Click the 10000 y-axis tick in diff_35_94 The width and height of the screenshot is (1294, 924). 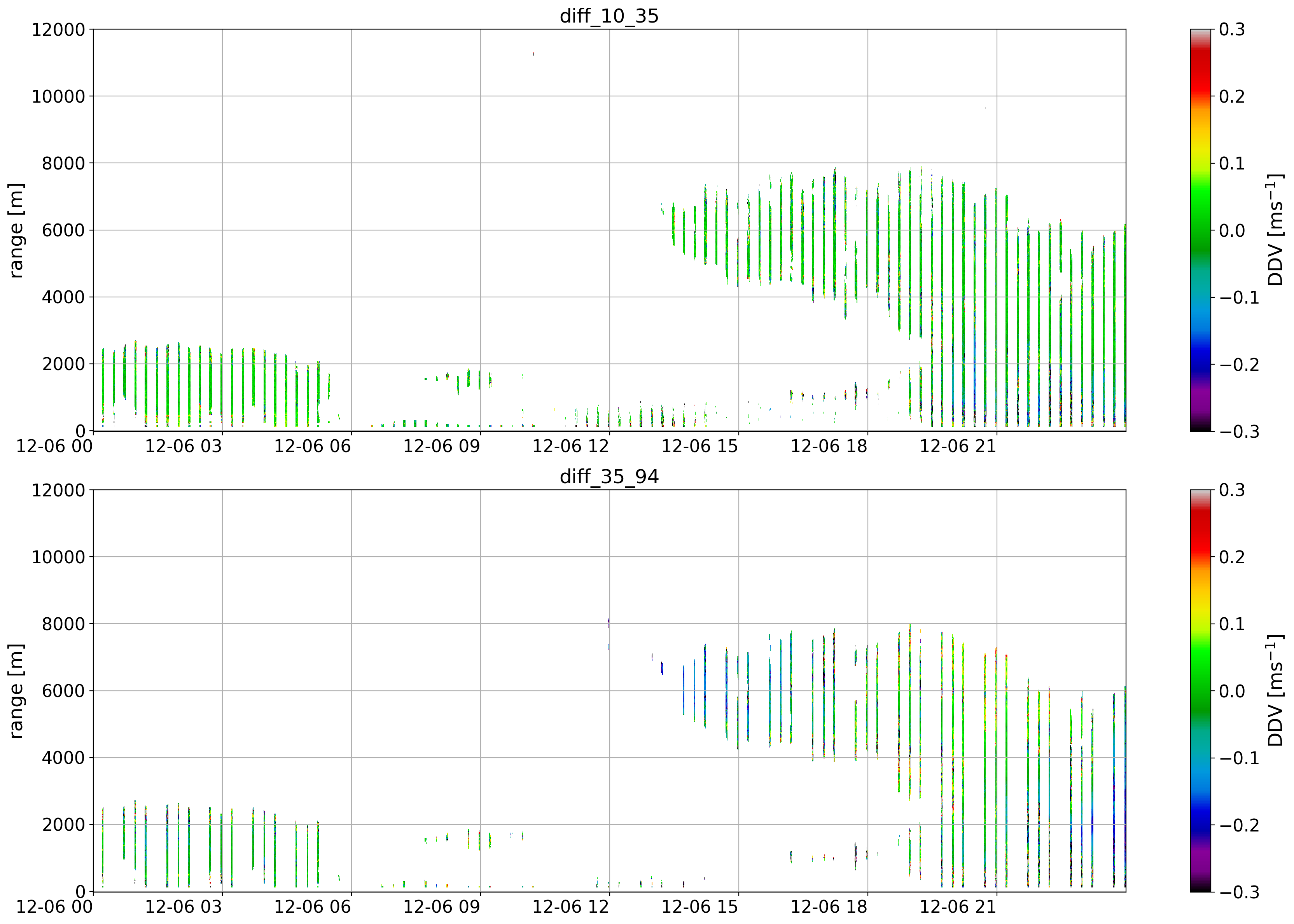click(58, 557)
